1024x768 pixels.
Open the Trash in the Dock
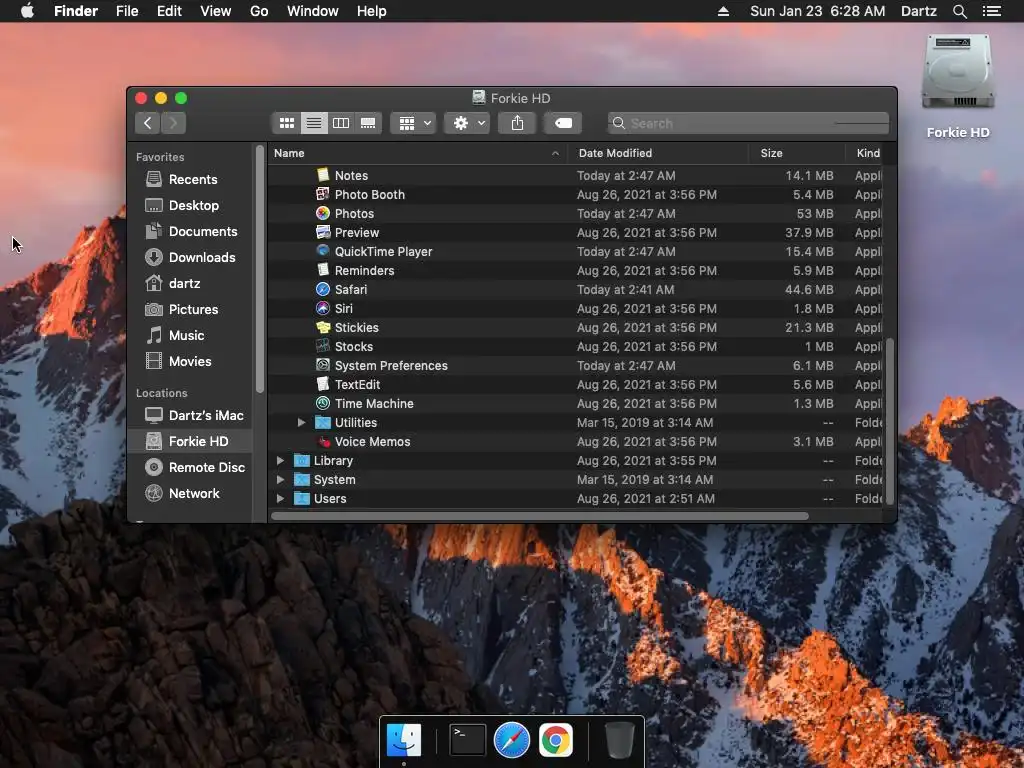[619, 740]
